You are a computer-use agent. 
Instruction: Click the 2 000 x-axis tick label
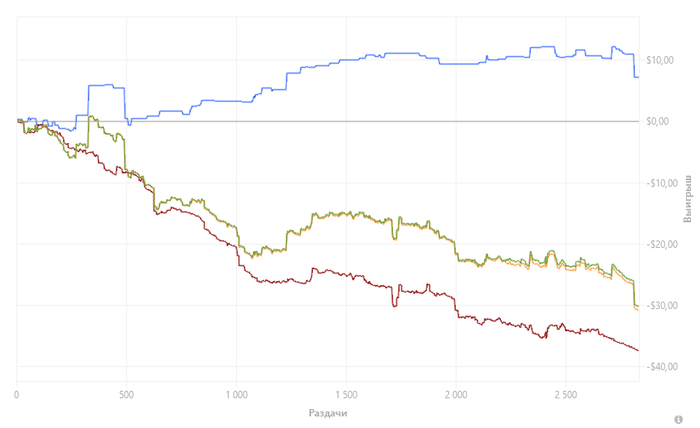click(455, 394)
